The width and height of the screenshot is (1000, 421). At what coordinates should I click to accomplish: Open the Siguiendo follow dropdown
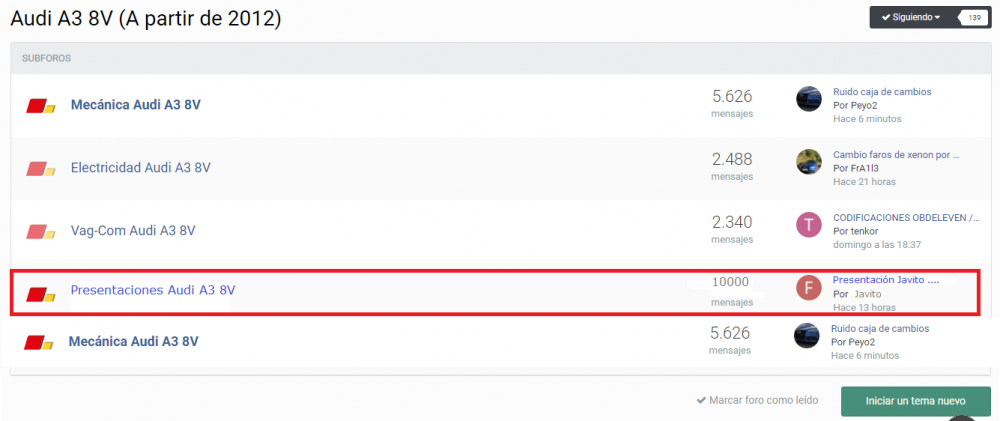coord(911,17)
